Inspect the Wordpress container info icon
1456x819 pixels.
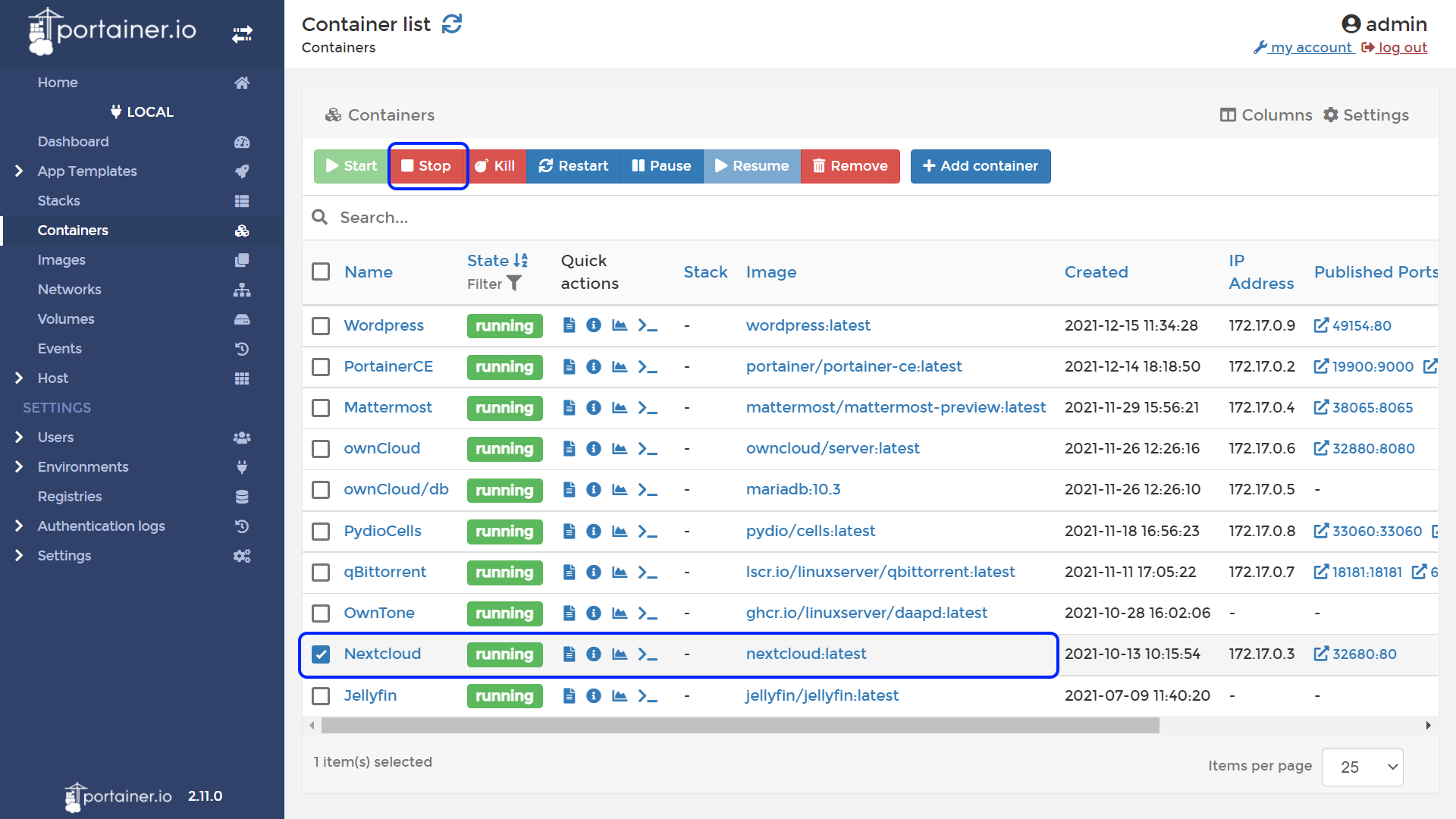(x=594, y=325)
